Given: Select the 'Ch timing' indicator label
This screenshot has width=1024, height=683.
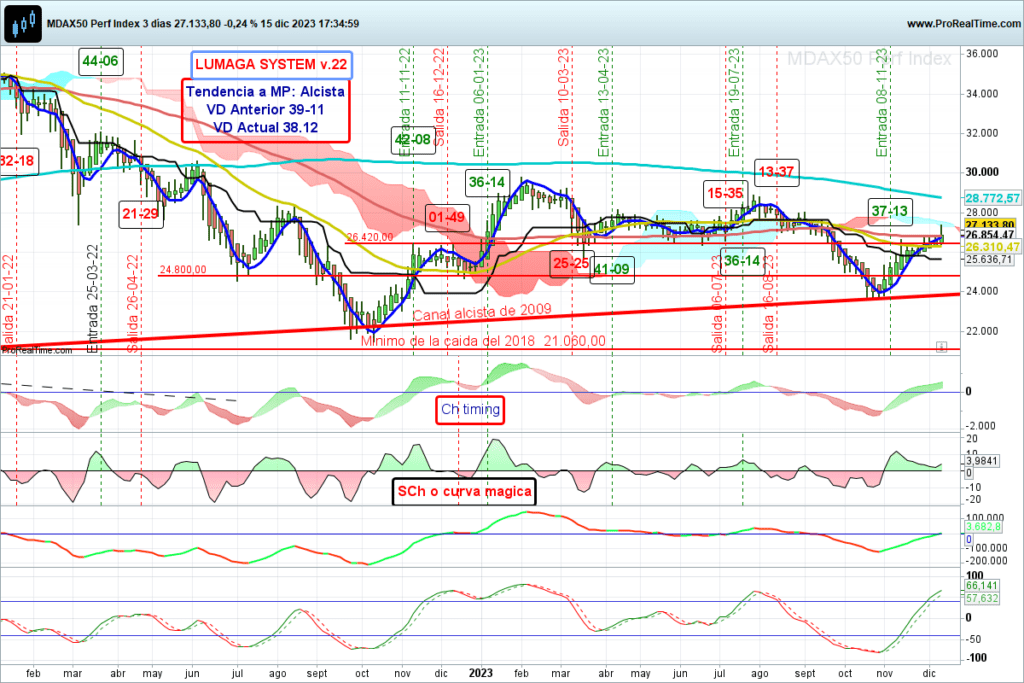Looking at the screenshot, I should pos(470,409).
